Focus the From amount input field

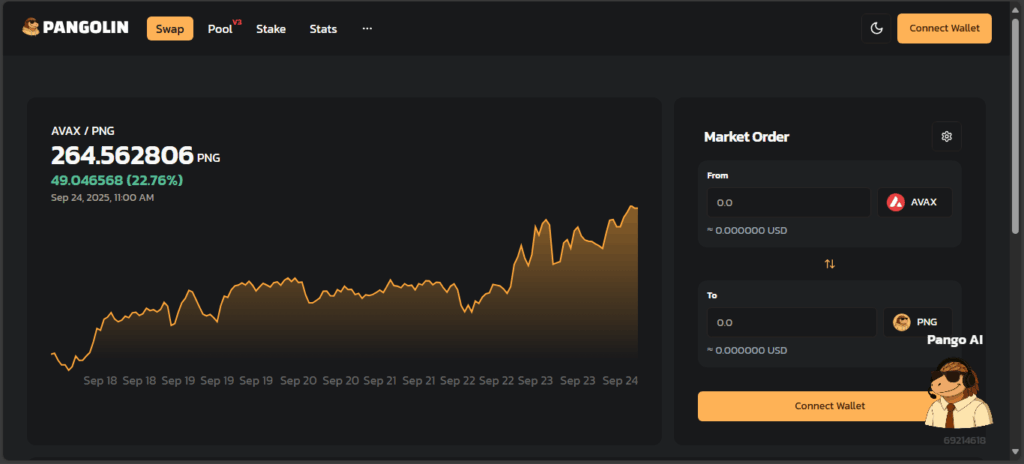(x=788, y=202)
